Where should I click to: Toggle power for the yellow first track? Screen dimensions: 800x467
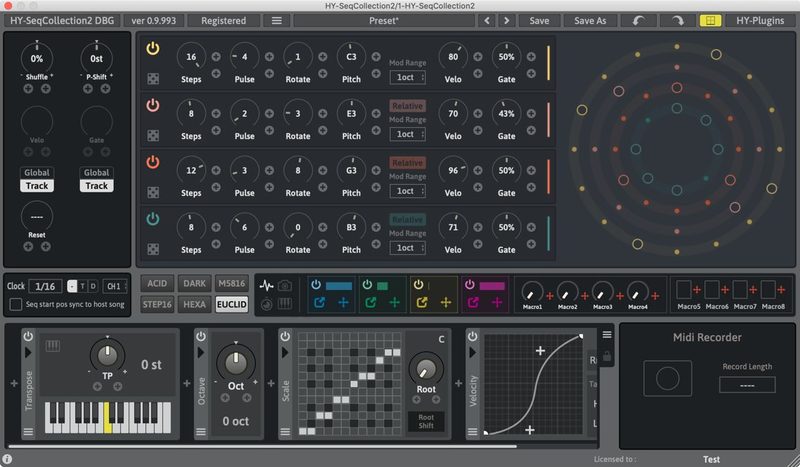153,48
